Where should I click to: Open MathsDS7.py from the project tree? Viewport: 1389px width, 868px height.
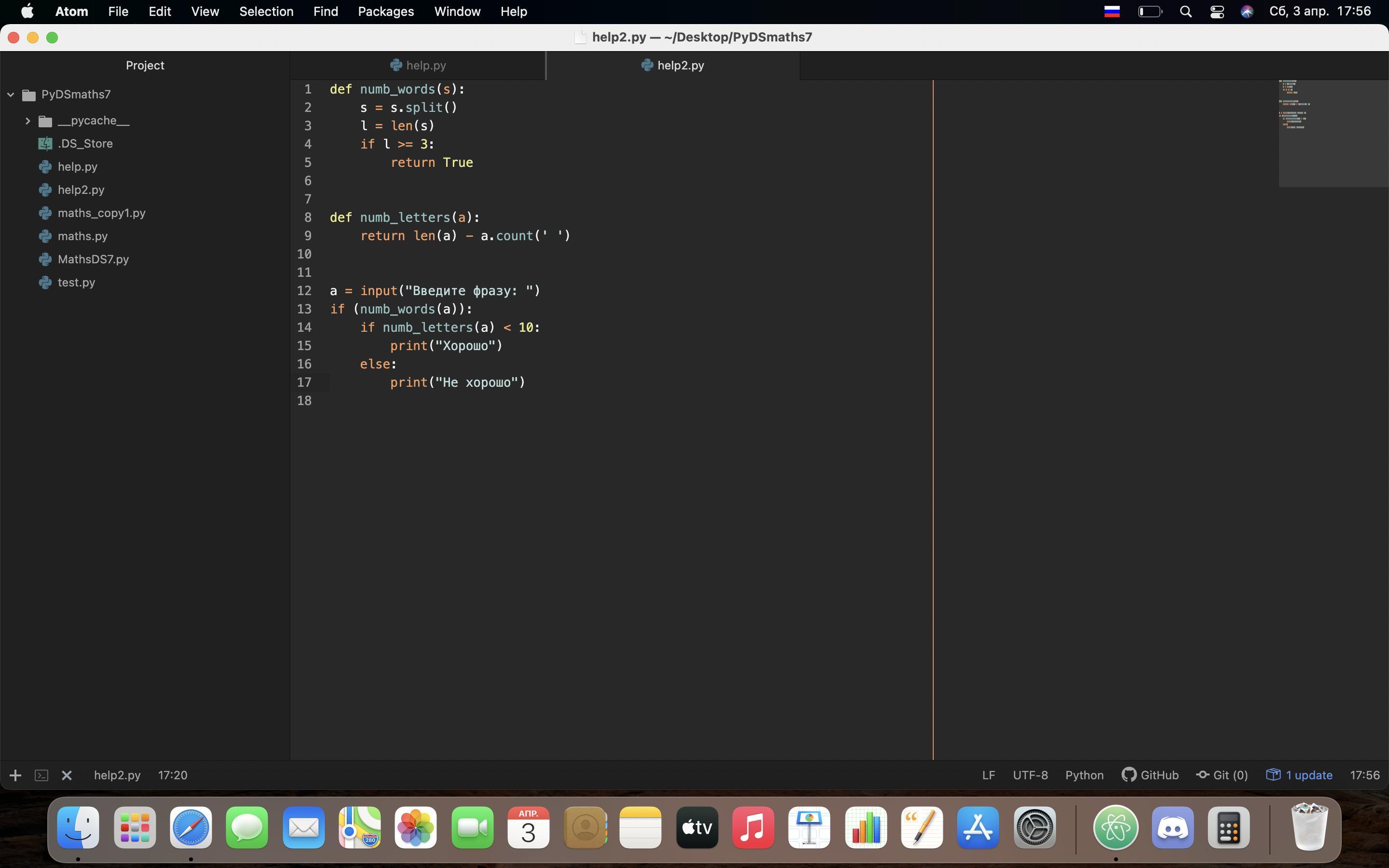(x=93, y=259)
